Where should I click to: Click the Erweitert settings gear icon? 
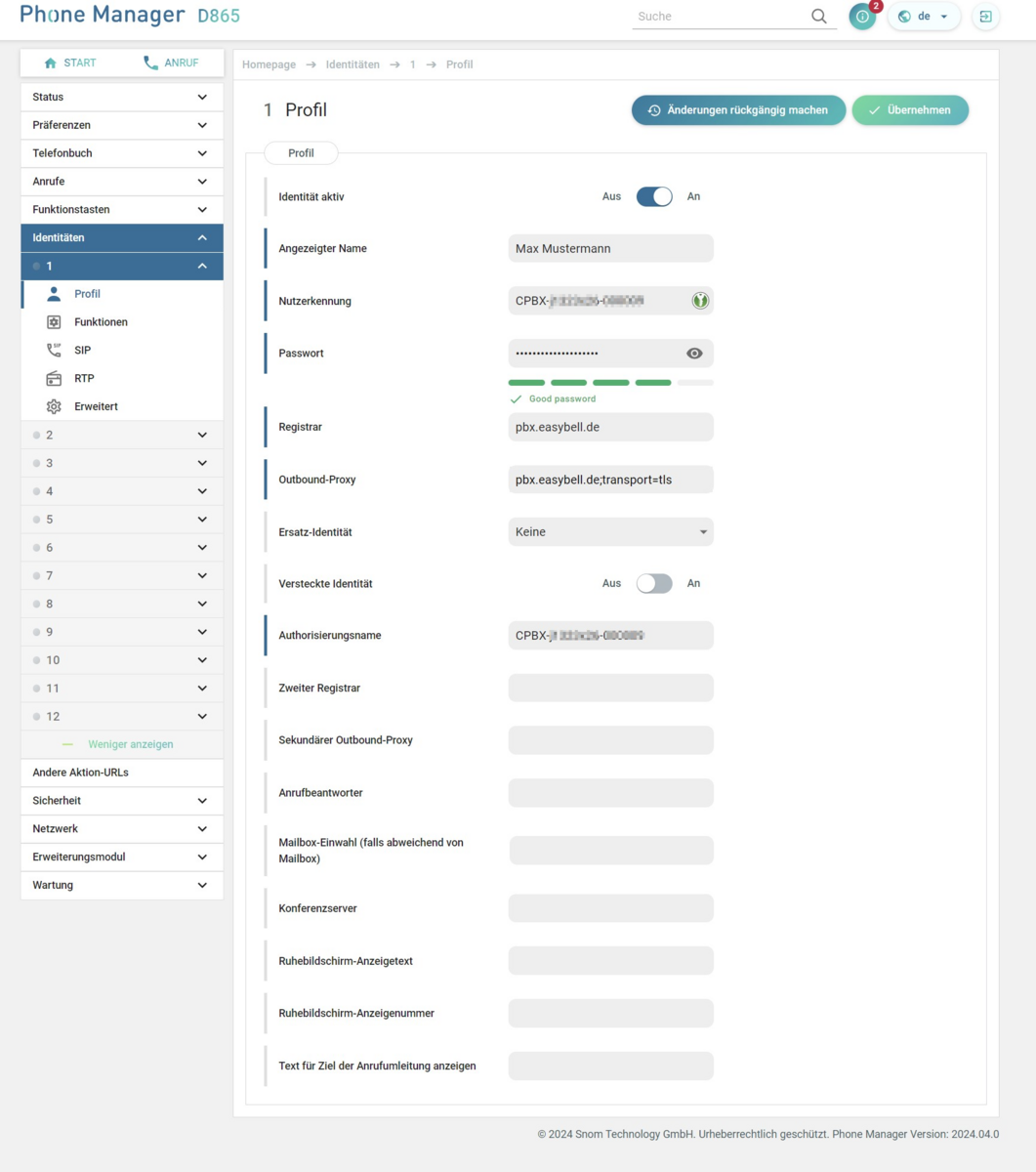54,406
